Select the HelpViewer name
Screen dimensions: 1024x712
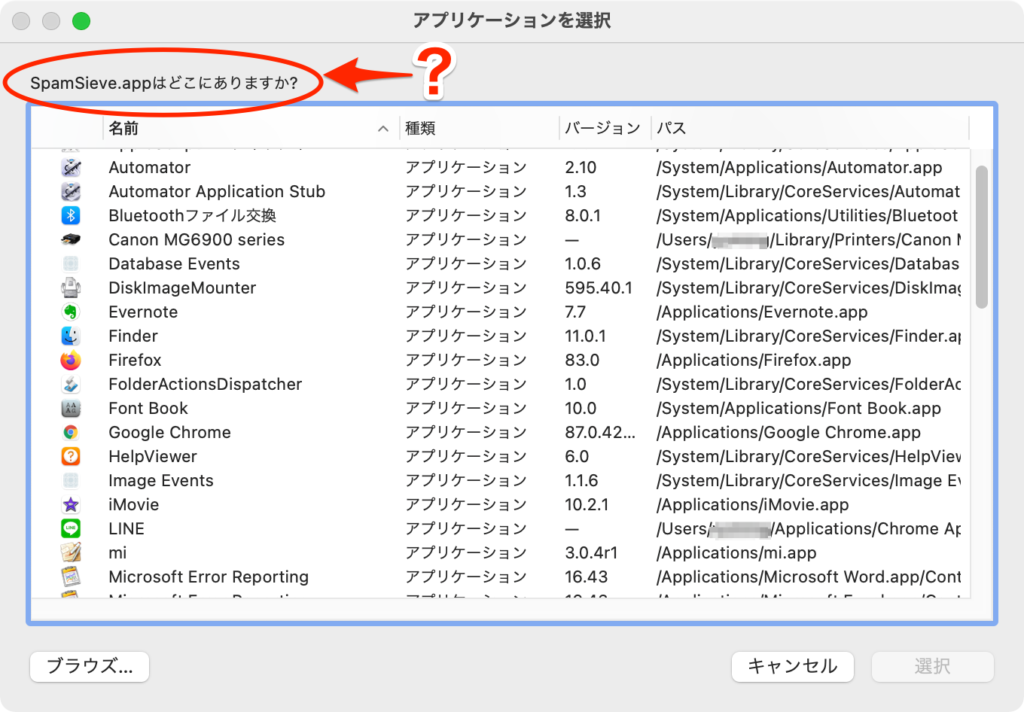pos(153,457)
